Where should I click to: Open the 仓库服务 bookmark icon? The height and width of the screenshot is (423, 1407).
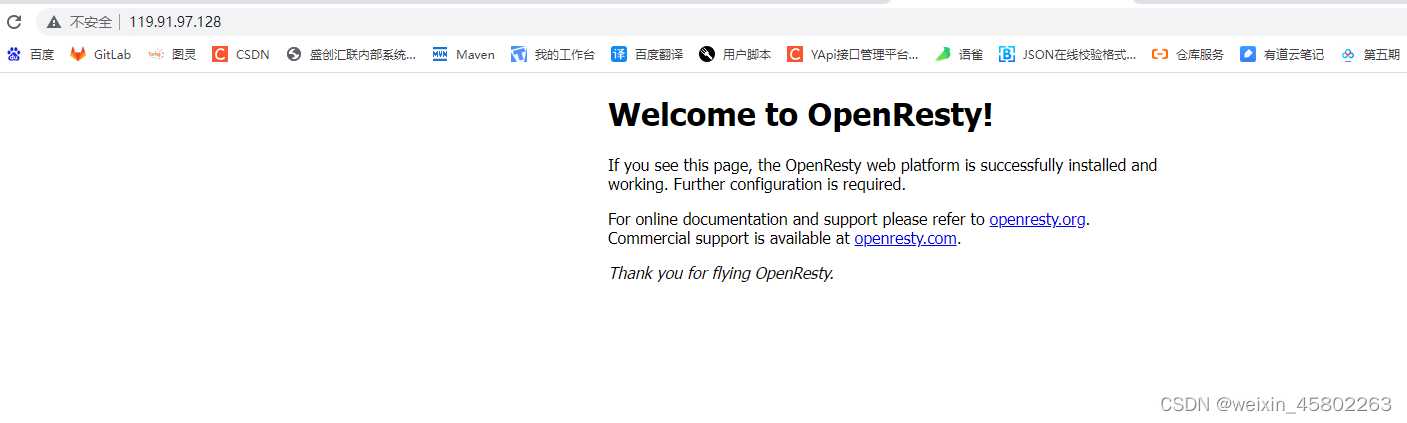[x=1160, y=55]
